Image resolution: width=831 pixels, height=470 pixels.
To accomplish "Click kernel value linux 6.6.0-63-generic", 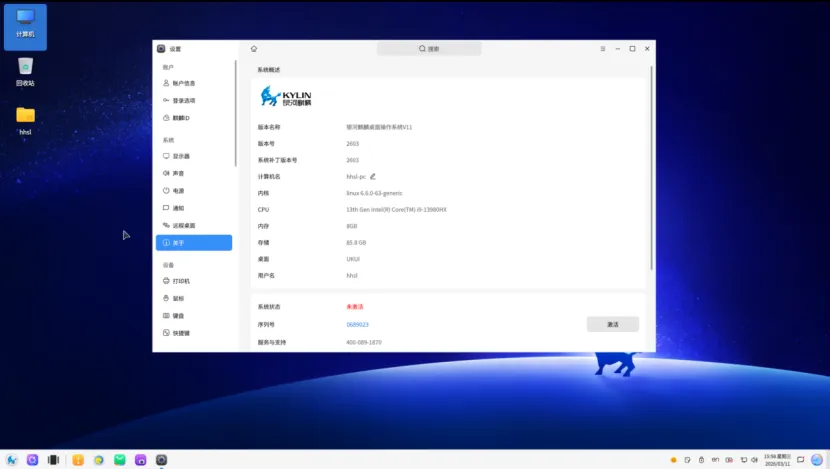I will [x=374, y=193].
